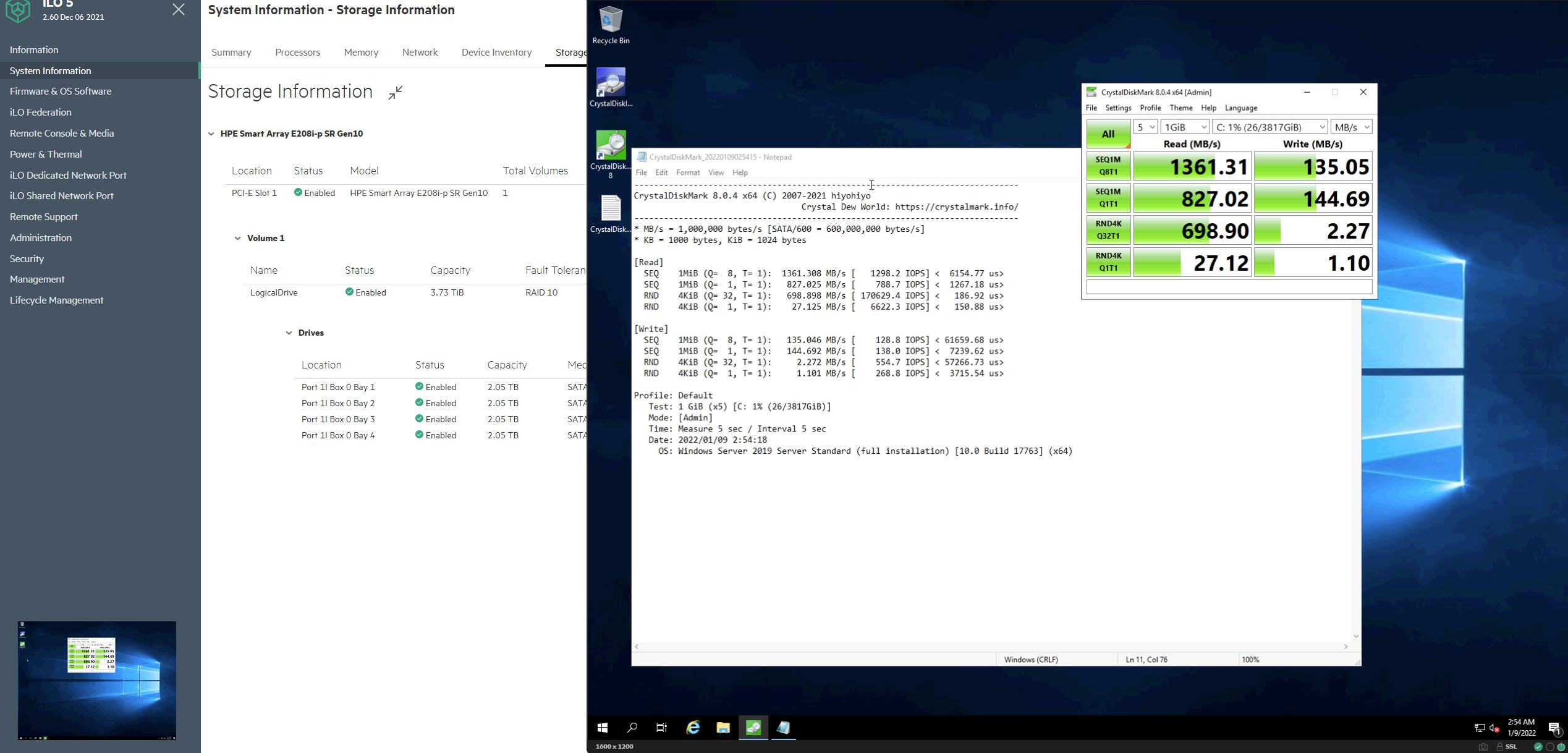The width and height of the screenshot is (1568, 753).
Task: Open the Memory tab
Action: click(x=361, y=53)
